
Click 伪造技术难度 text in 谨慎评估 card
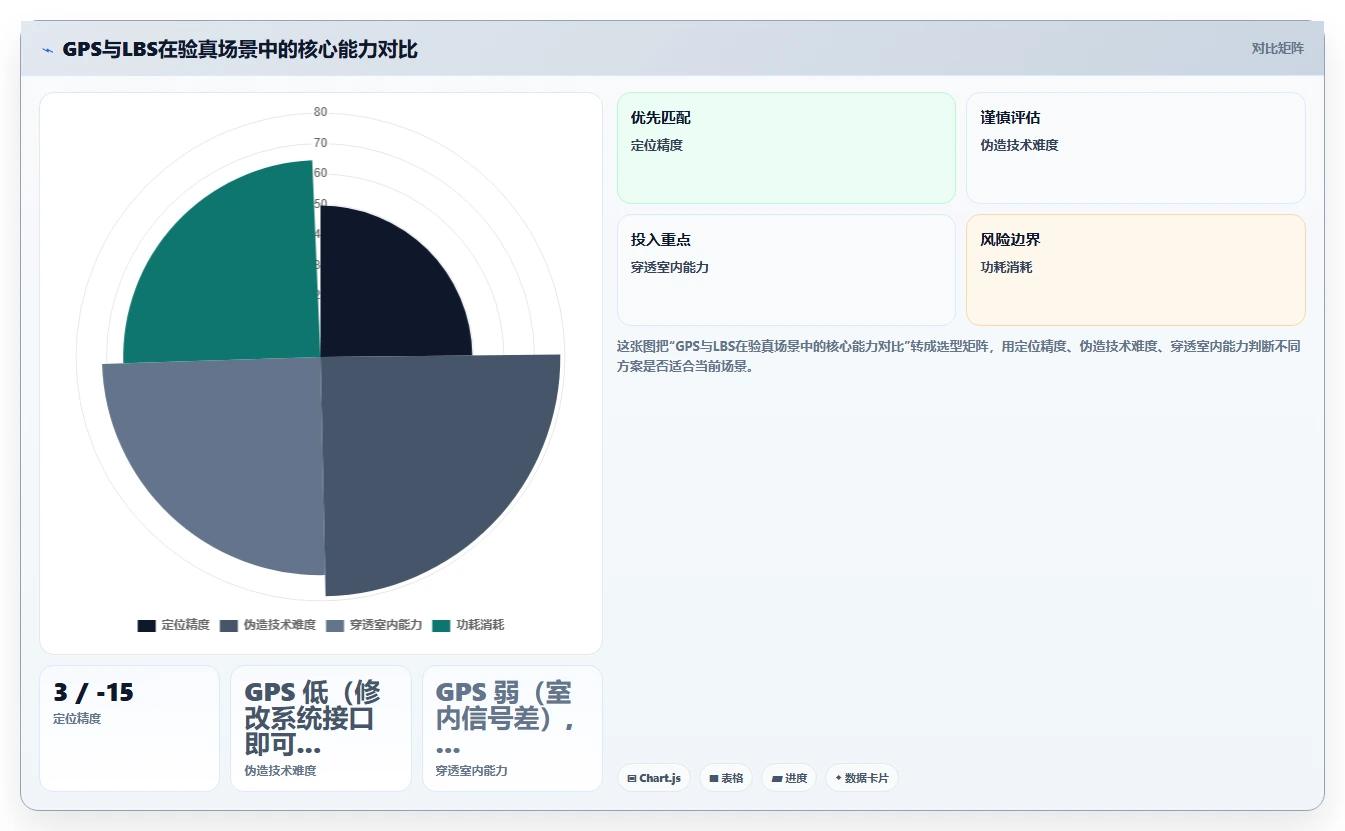tap(1019, 145)
